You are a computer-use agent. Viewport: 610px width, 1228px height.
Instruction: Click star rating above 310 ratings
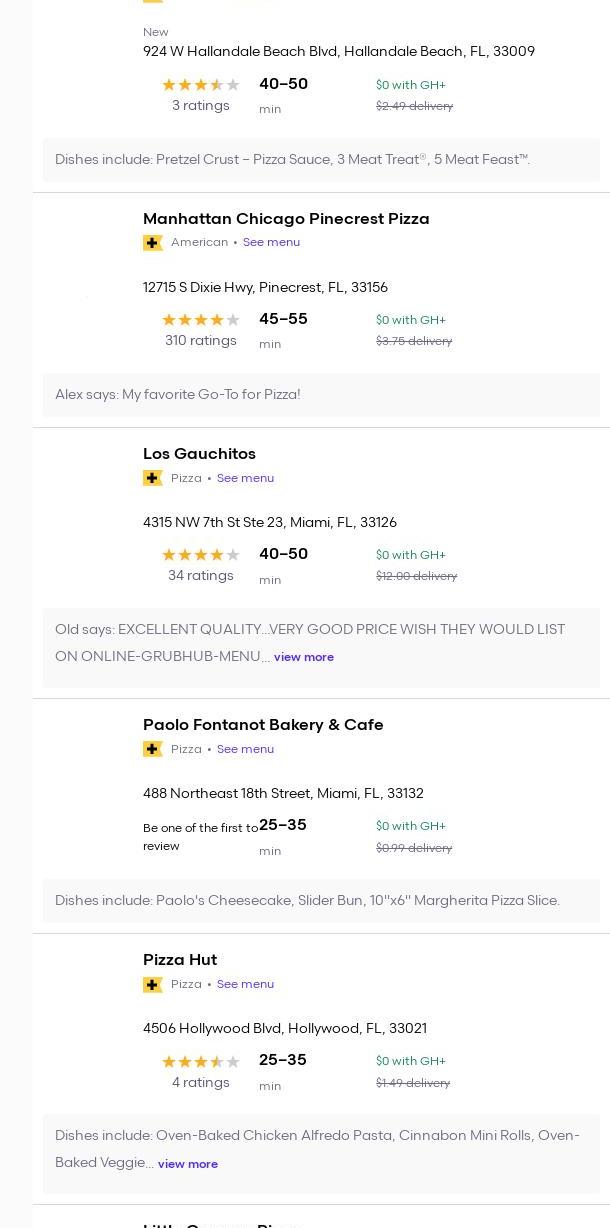pos(201,320)
